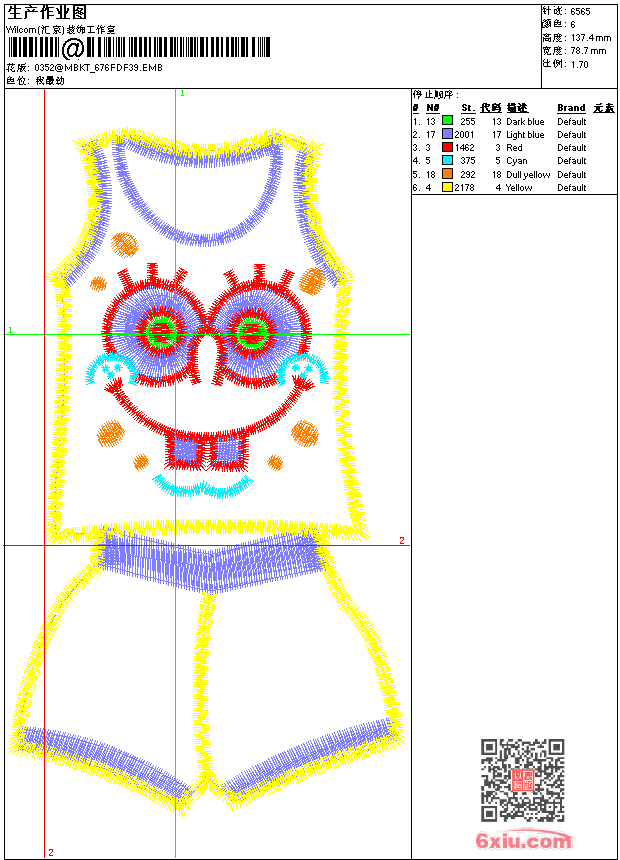
Task: Click the right blue tooth square
Action: point(227,451)
